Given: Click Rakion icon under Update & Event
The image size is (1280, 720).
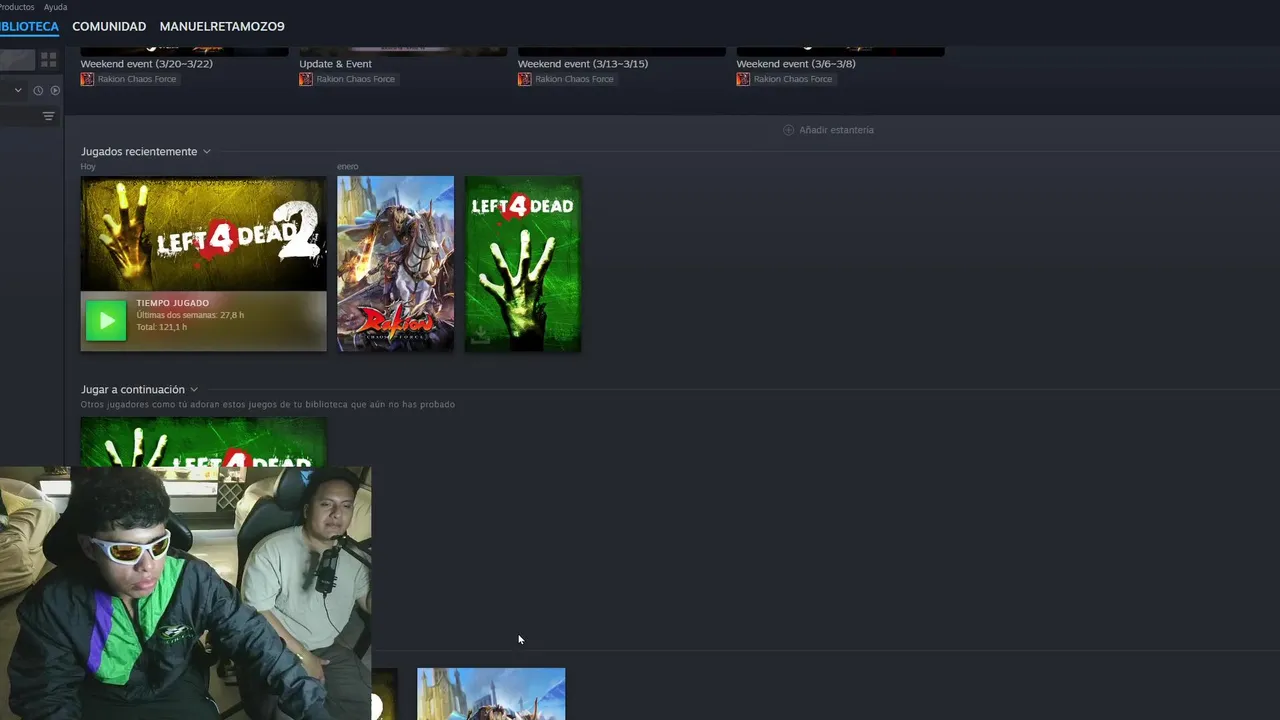Looking at the screenshot, I should coord(306,79).
